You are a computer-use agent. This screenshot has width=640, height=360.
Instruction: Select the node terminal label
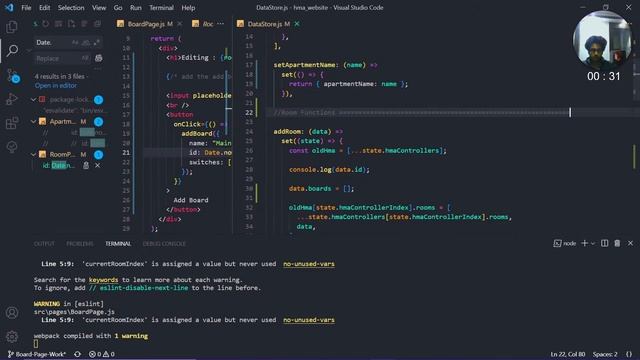point(565,243)
